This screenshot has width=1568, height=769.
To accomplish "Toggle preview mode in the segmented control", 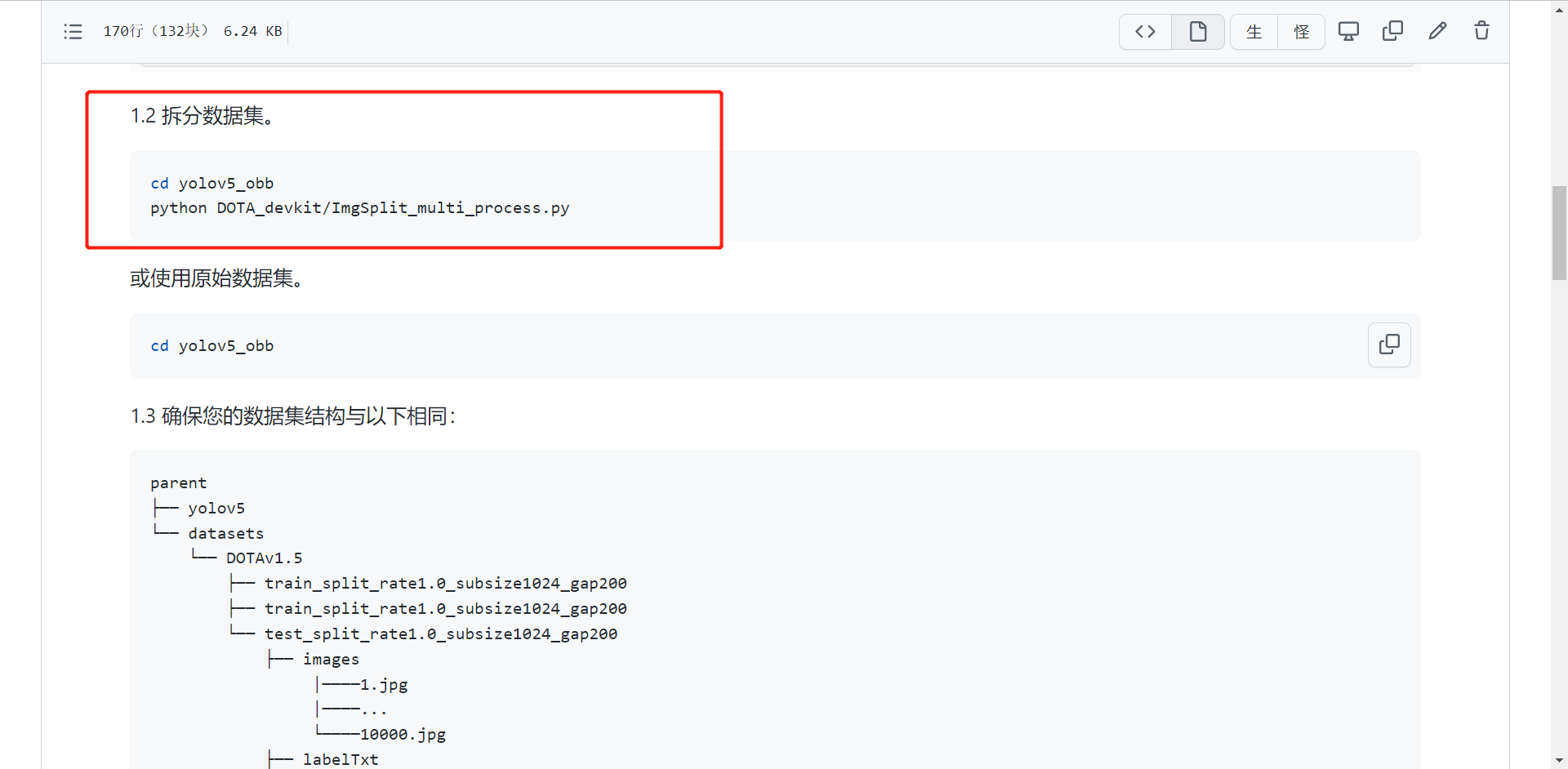I will [1197, 31].
